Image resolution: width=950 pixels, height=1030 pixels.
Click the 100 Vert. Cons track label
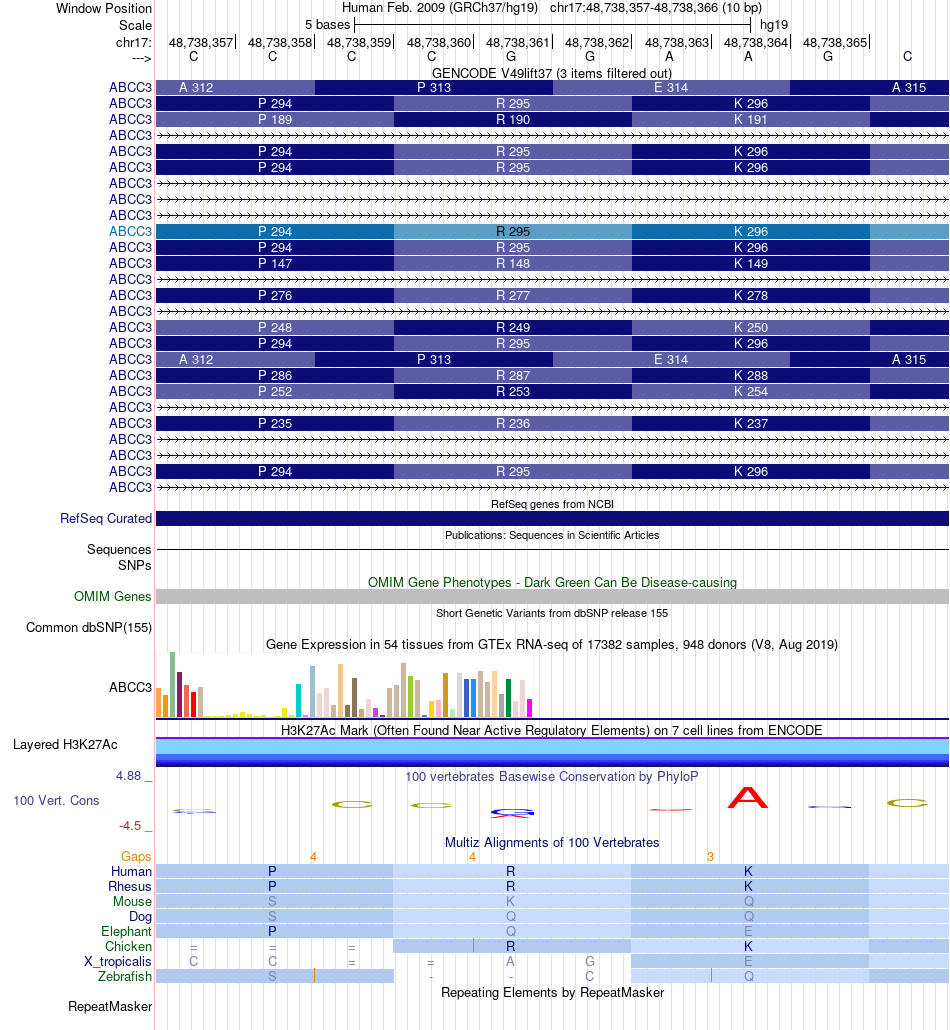57,800
